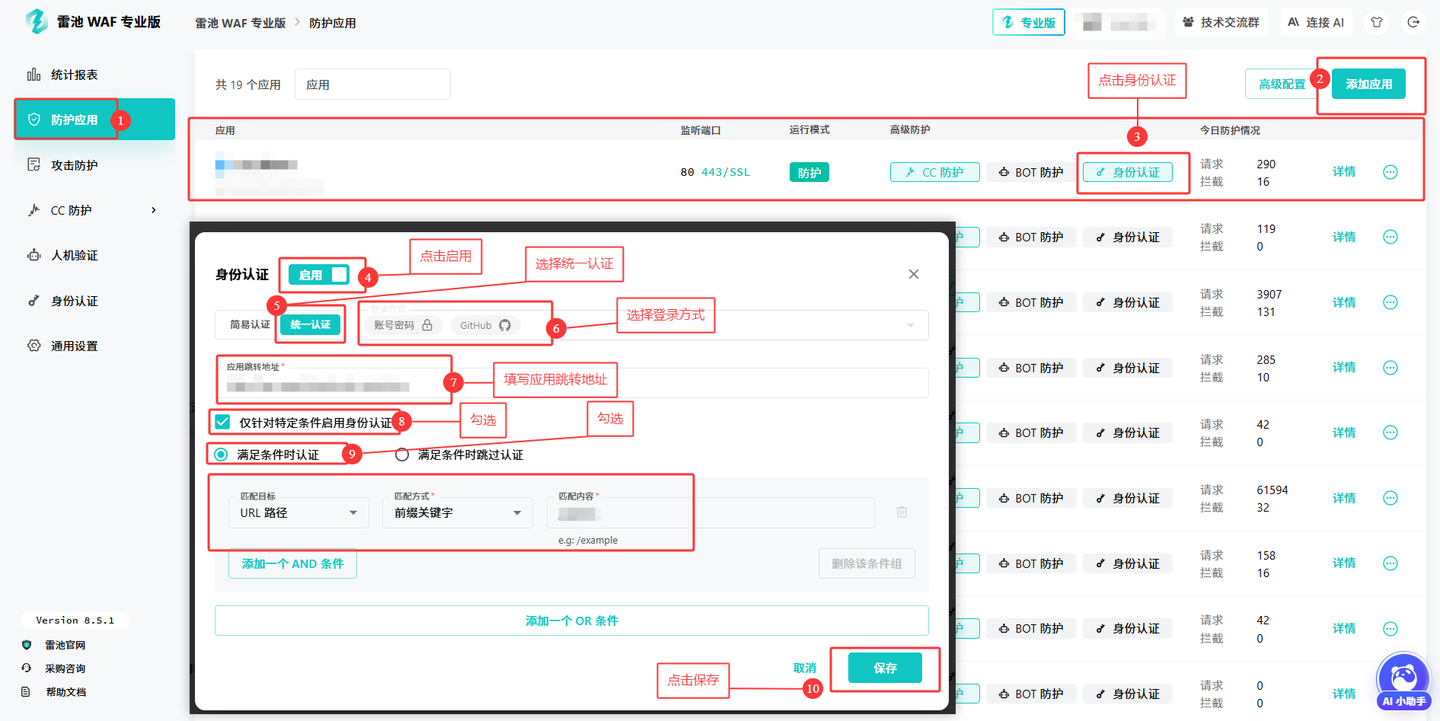1440x721 pixels.
Task: Go to 身份认证 in the sidebar
Action: click(94, 301)
